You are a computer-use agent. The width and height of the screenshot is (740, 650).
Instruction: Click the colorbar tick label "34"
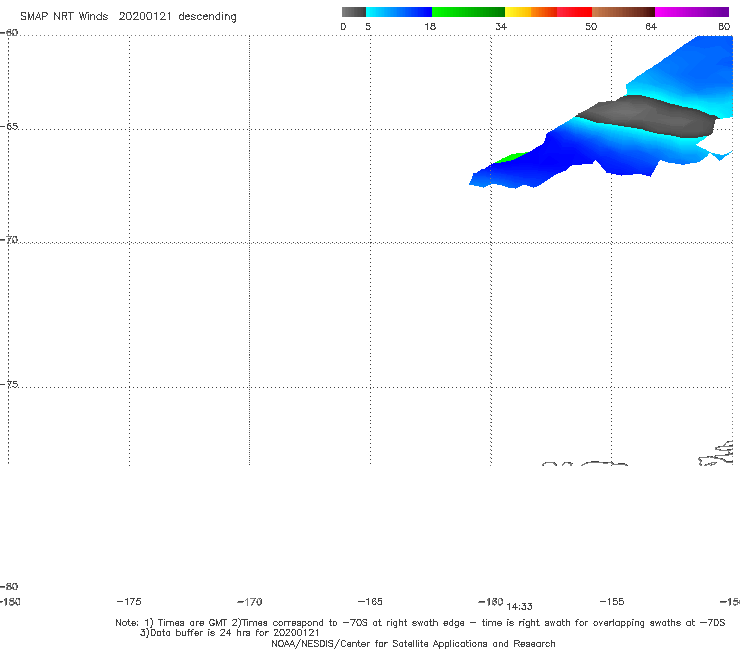point(501,27)
